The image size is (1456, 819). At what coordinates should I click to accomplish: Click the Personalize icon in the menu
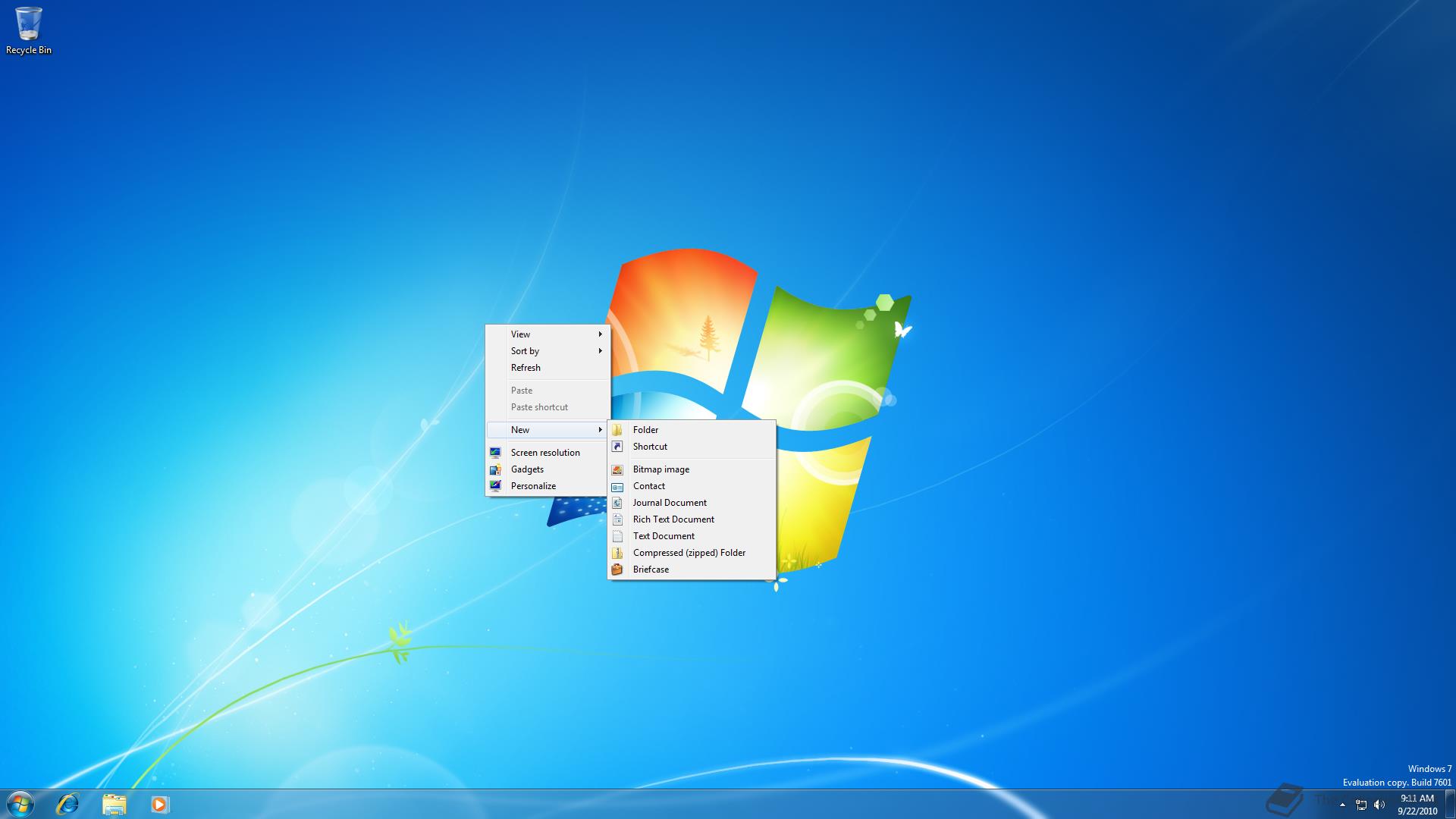coord(495,486)
